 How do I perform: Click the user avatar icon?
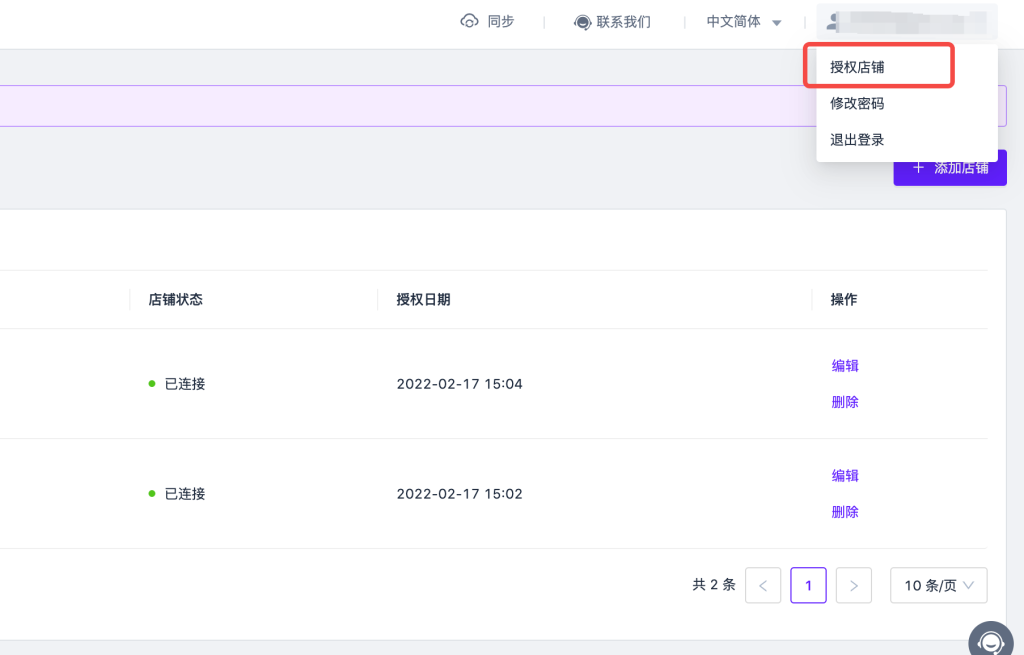tap(833, 21)
